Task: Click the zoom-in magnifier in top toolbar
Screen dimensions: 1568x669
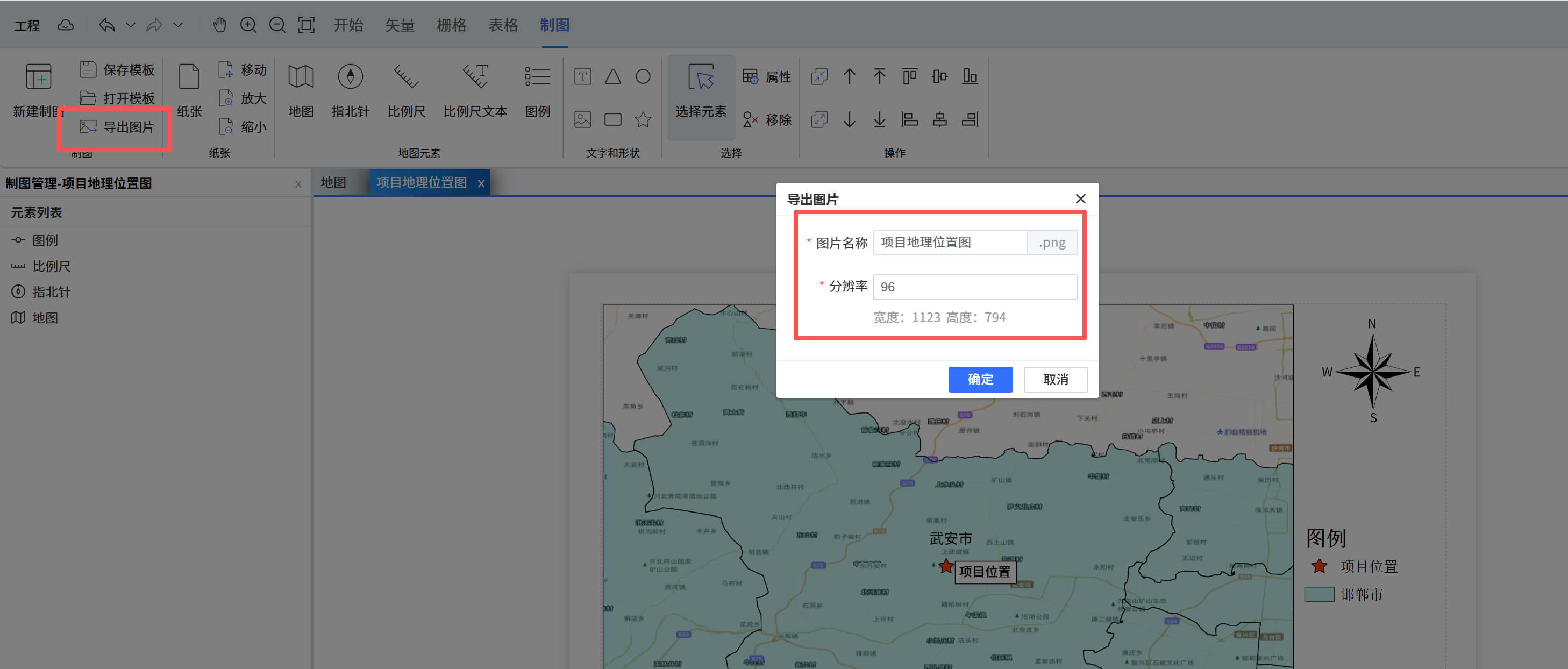Action: 248,25
